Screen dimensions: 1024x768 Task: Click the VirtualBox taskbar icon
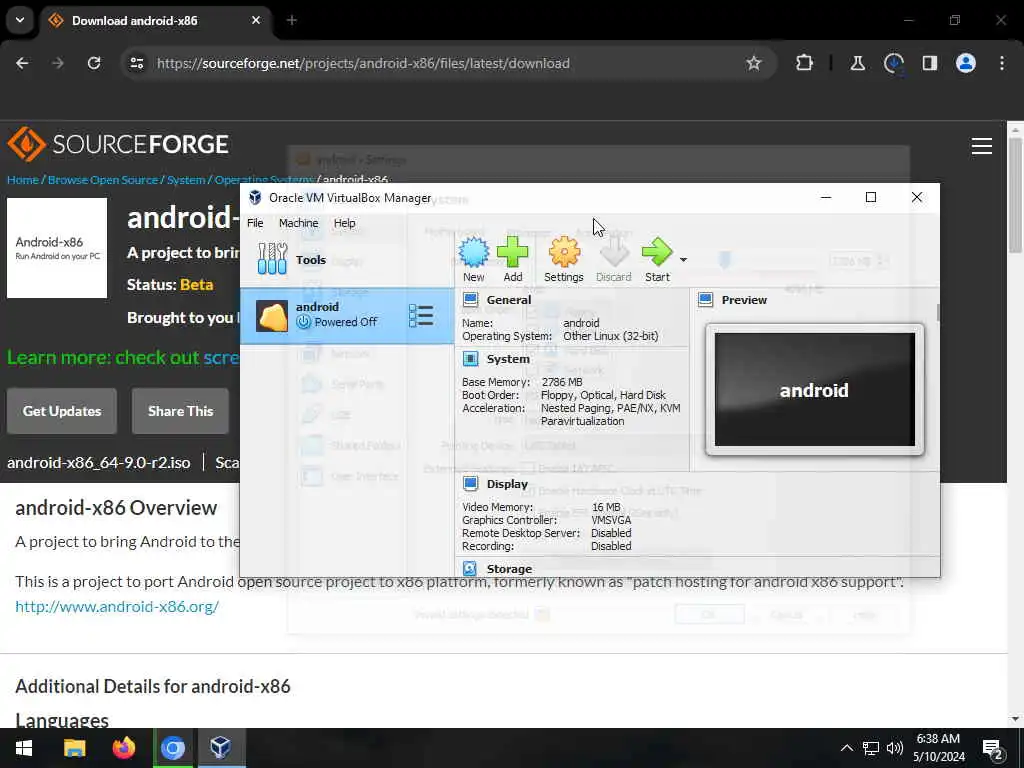coord(221,748)
